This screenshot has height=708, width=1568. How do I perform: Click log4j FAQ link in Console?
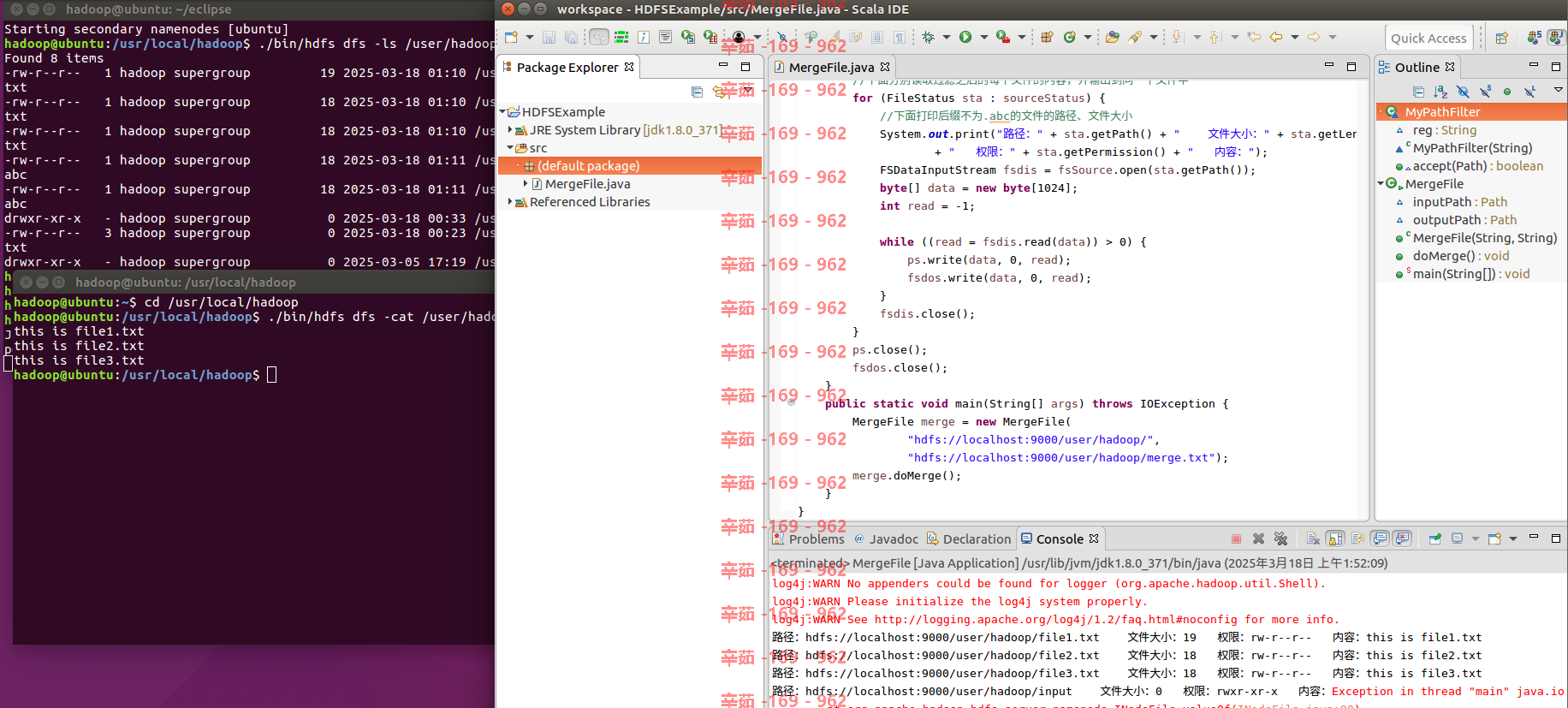[x=1054, y=620]
